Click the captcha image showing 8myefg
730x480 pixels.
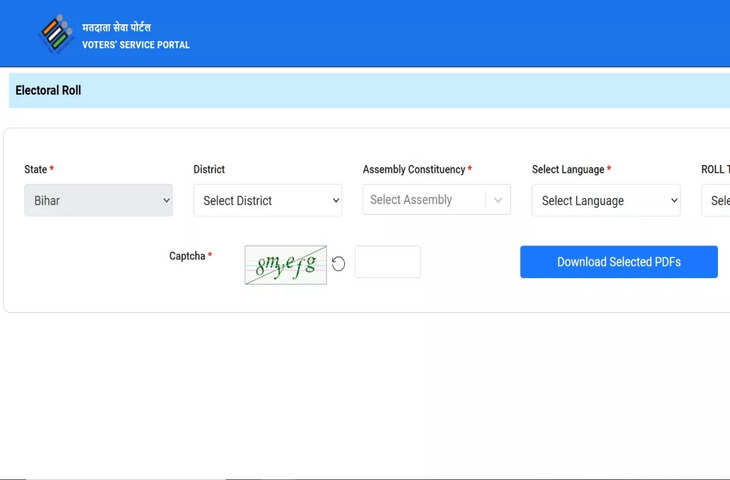click(286, 264)
